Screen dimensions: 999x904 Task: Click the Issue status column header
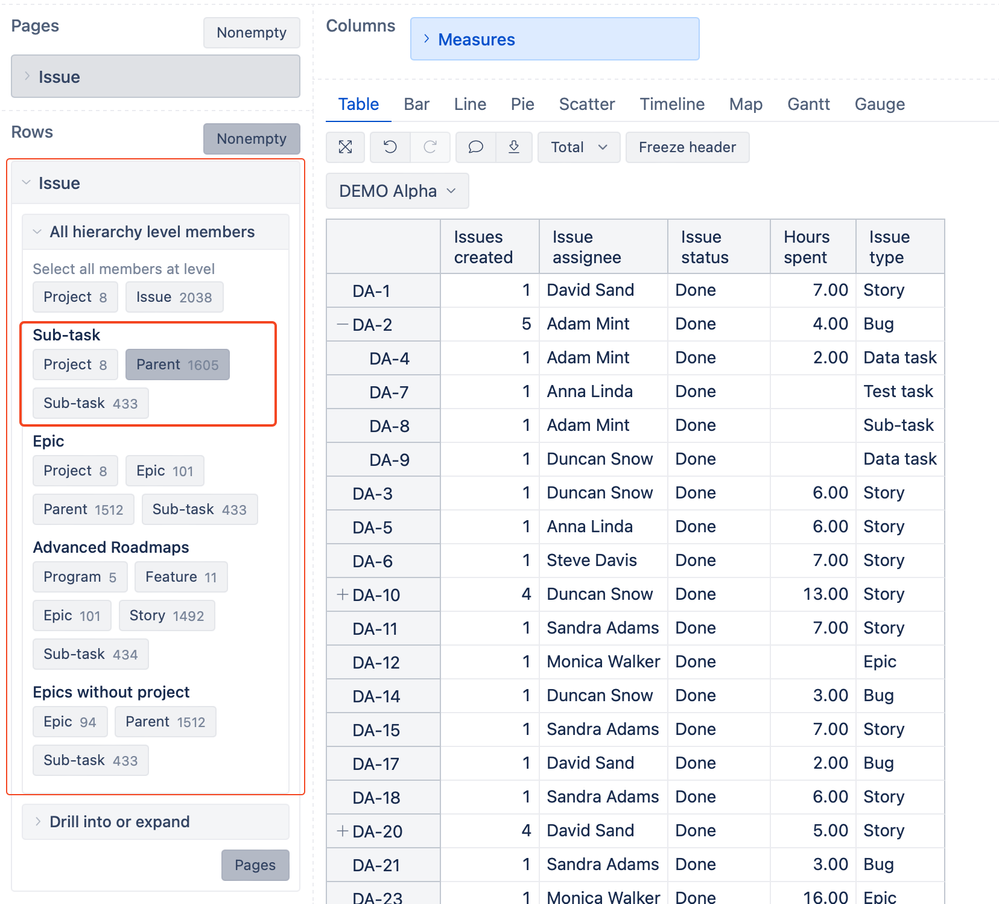(719, 247)
